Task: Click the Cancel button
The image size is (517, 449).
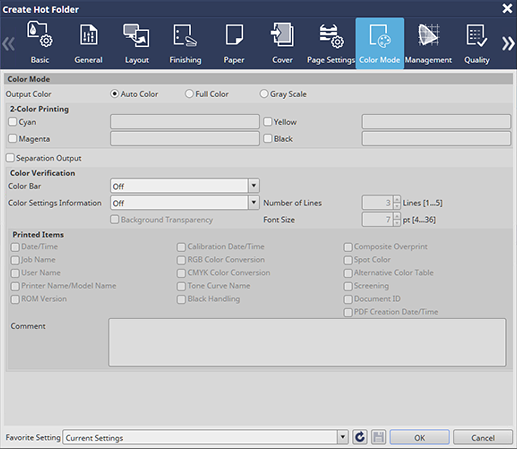Action: (483, 437)
